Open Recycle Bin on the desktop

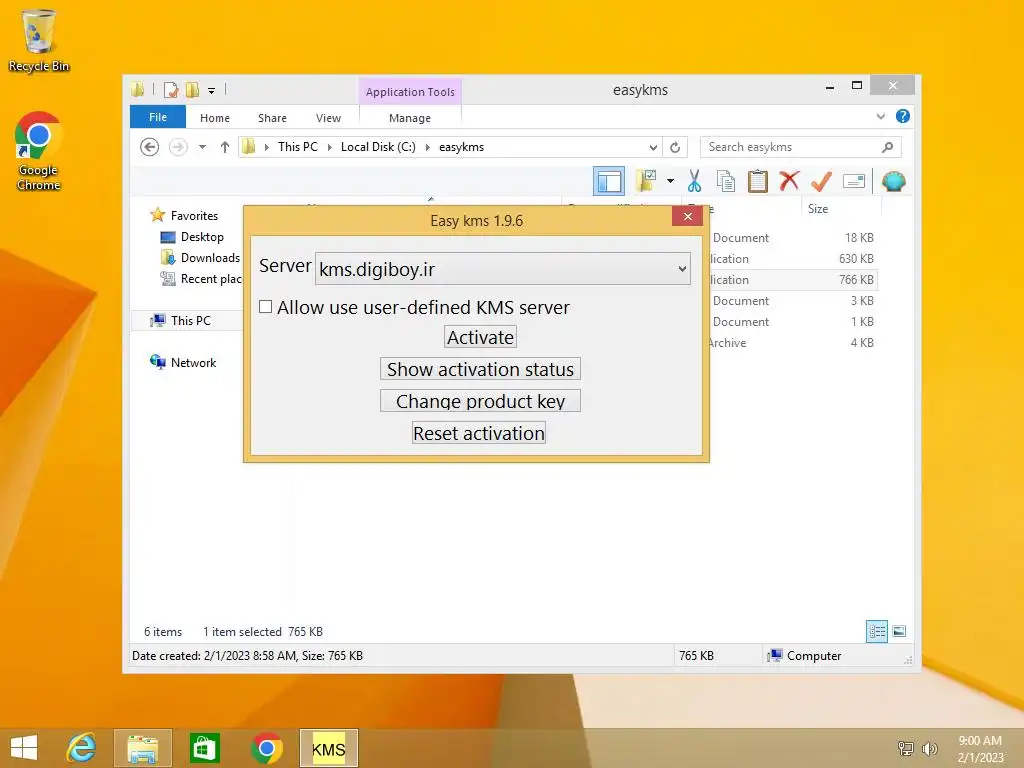(39, 40)
